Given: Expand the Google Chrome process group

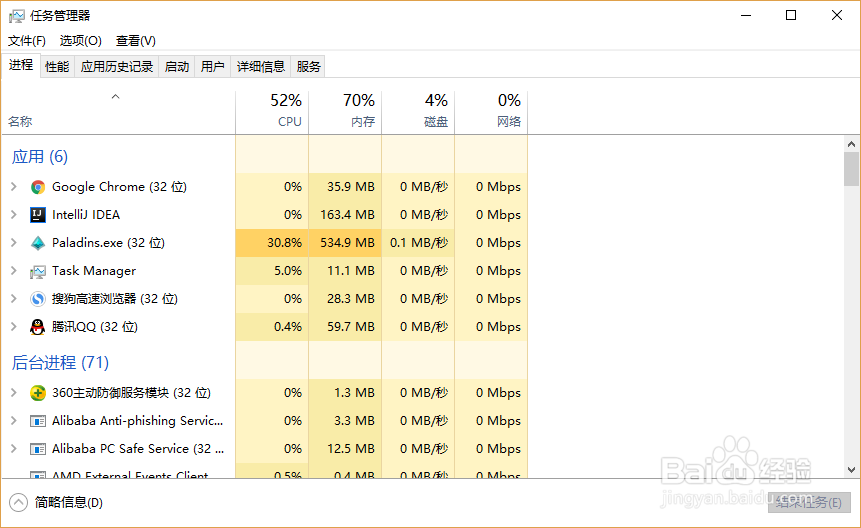Looking at the screenshot, I should (14, 187).
